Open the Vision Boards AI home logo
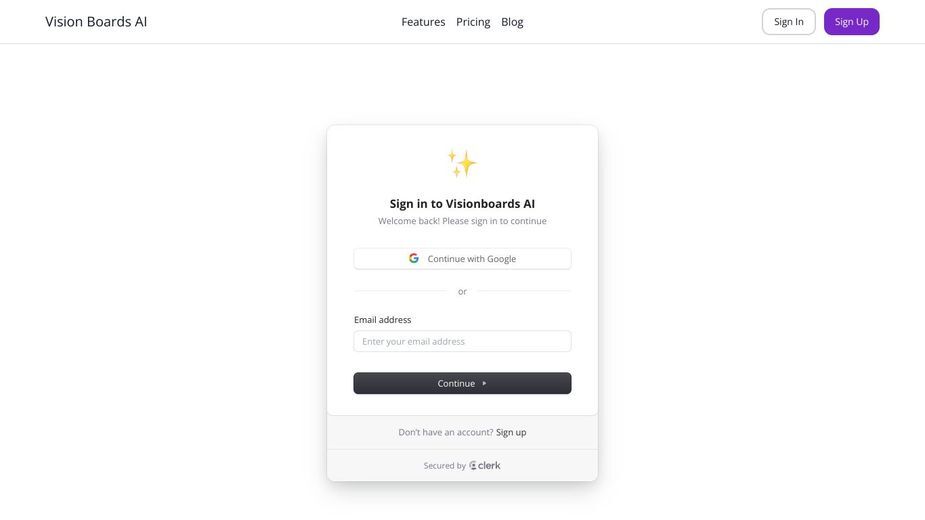 click(96, 22)
